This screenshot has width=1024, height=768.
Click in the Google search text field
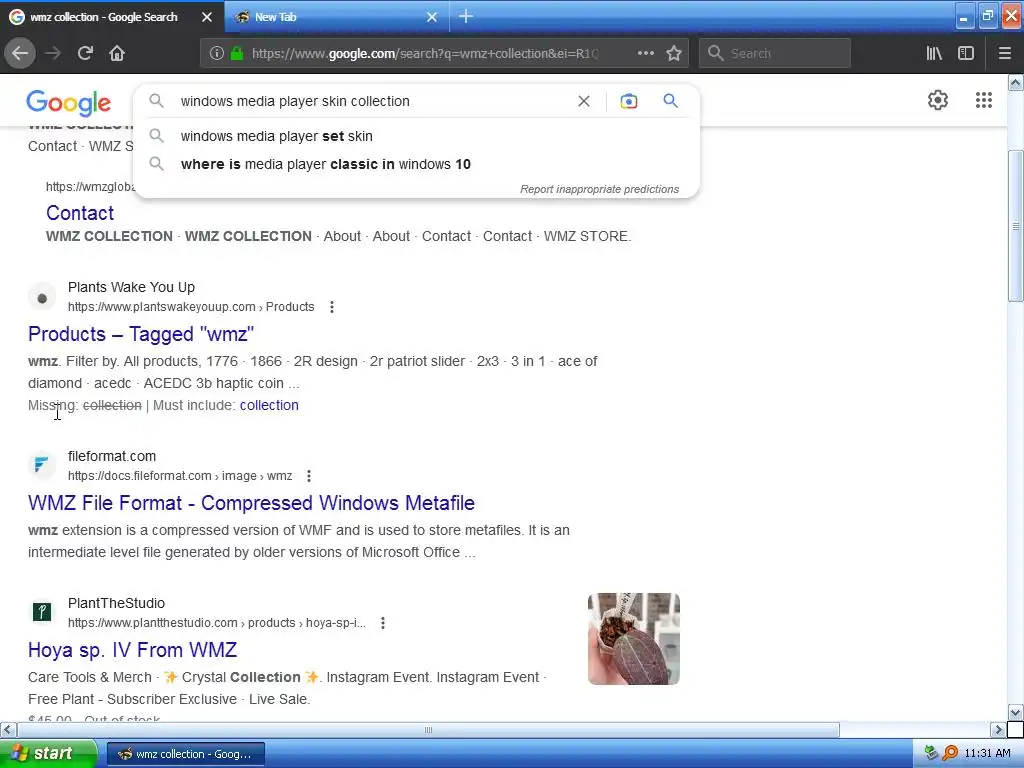(372, 101)
